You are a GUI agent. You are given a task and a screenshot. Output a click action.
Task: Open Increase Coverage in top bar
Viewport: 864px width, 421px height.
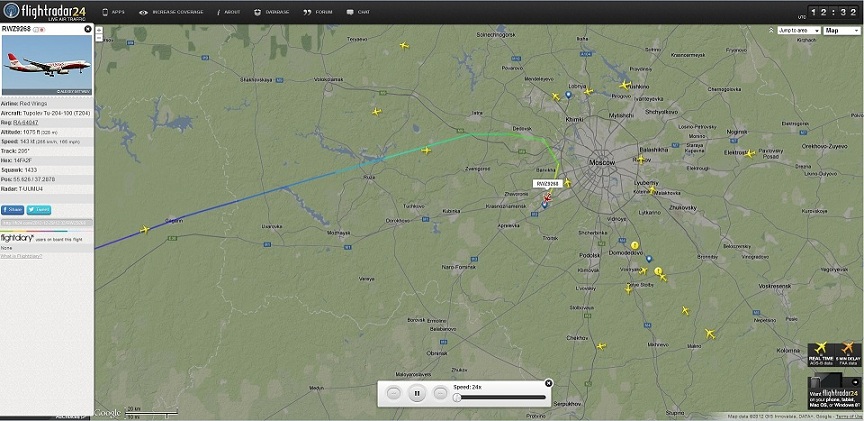click(x=171, y=12)
